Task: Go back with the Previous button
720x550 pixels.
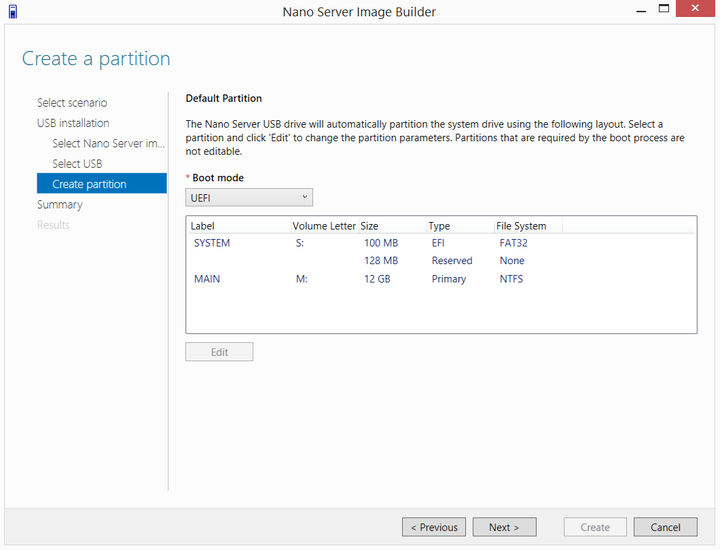Action: [434, 528]
